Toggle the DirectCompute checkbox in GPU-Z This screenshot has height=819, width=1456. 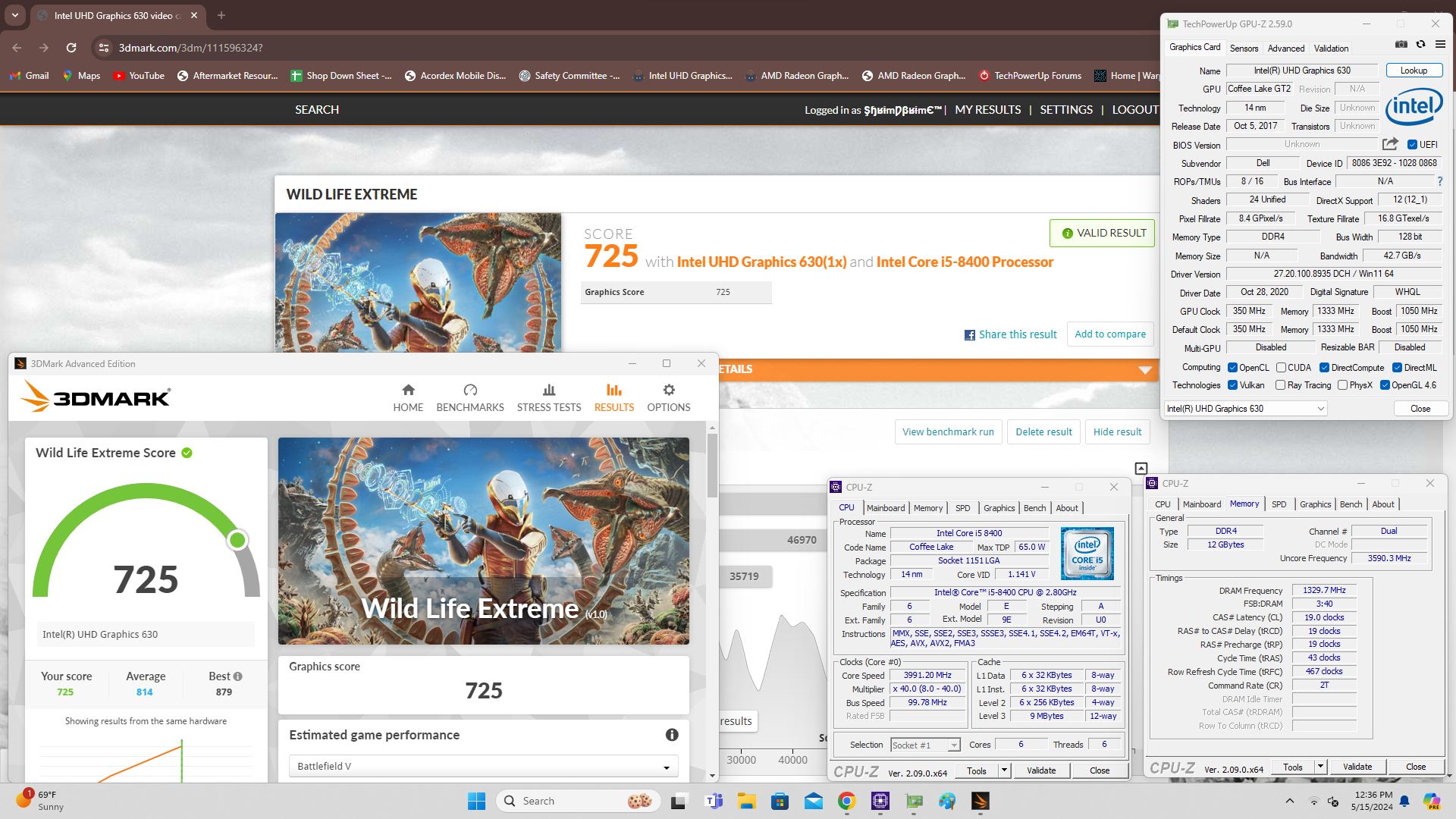click(x=1324, y=368)
